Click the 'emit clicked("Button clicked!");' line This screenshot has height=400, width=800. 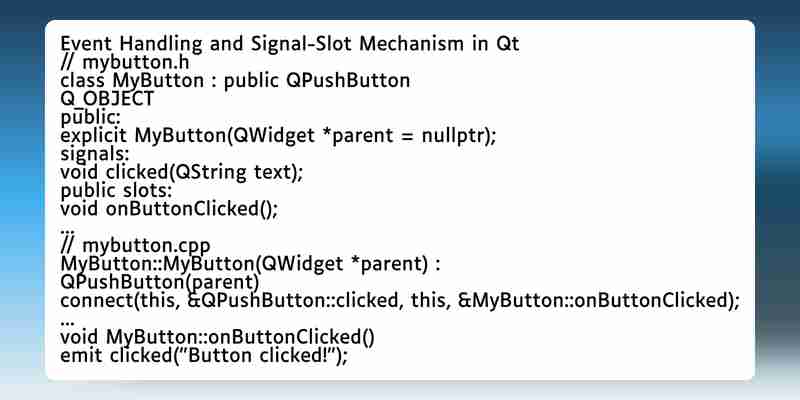click(204, 356)
